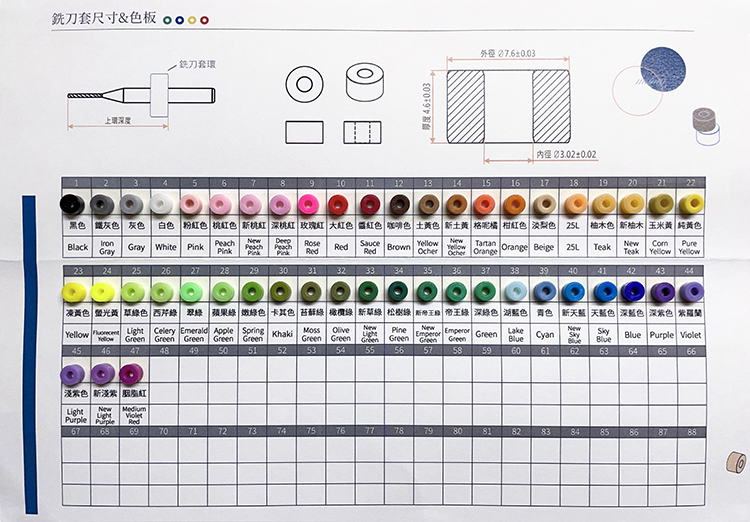Click the hatched cross-section diagram
The width and height of the screenshot is (750, 522).
[507, 103]
